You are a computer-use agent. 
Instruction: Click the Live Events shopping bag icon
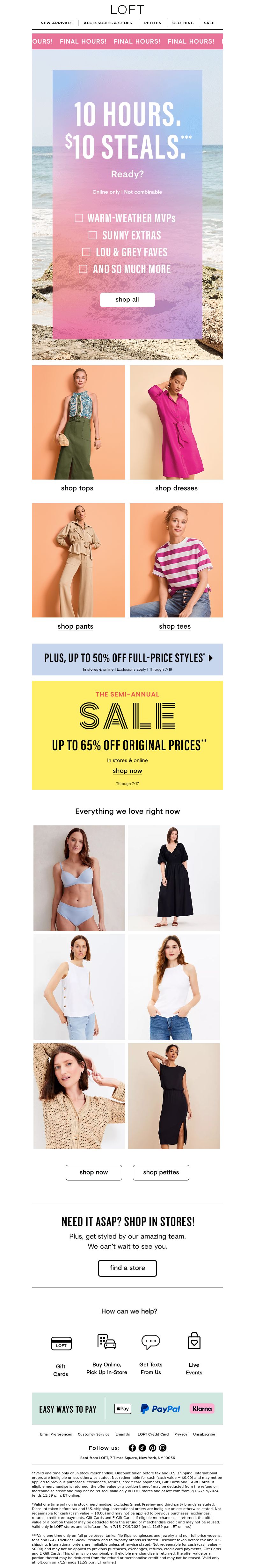[194, 1340]
